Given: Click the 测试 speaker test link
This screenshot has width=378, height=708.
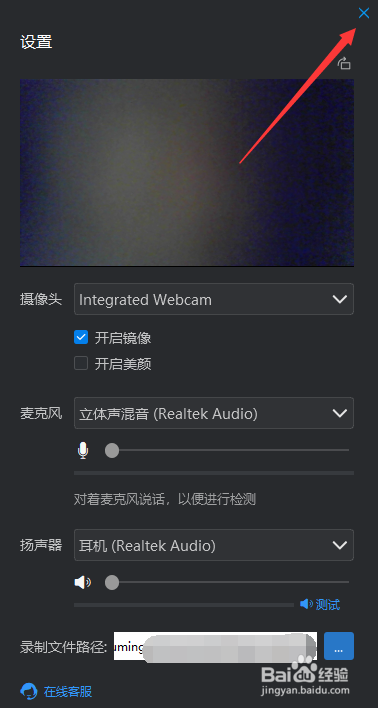Looking at the screenshot, I should 328,604.
